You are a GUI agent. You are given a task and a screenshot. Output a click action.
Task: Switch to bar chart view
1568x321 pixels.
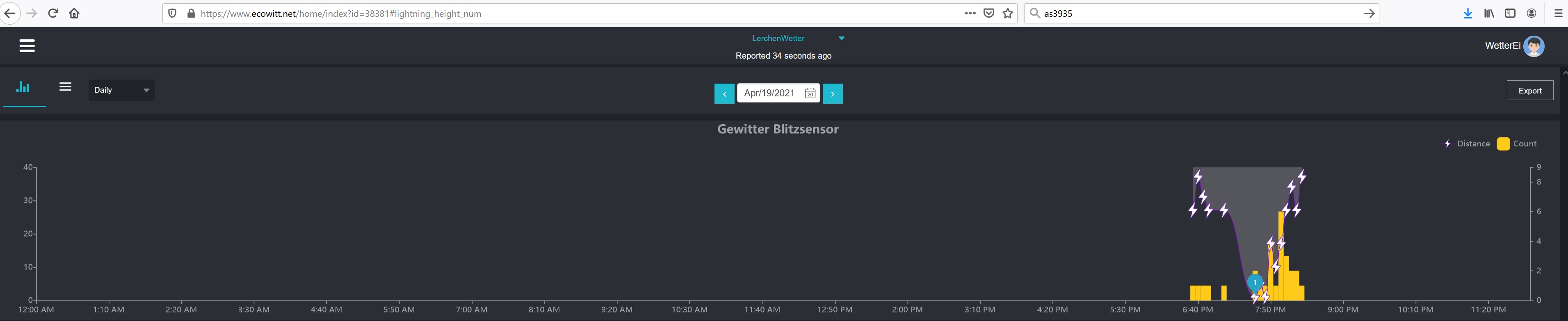23,87
